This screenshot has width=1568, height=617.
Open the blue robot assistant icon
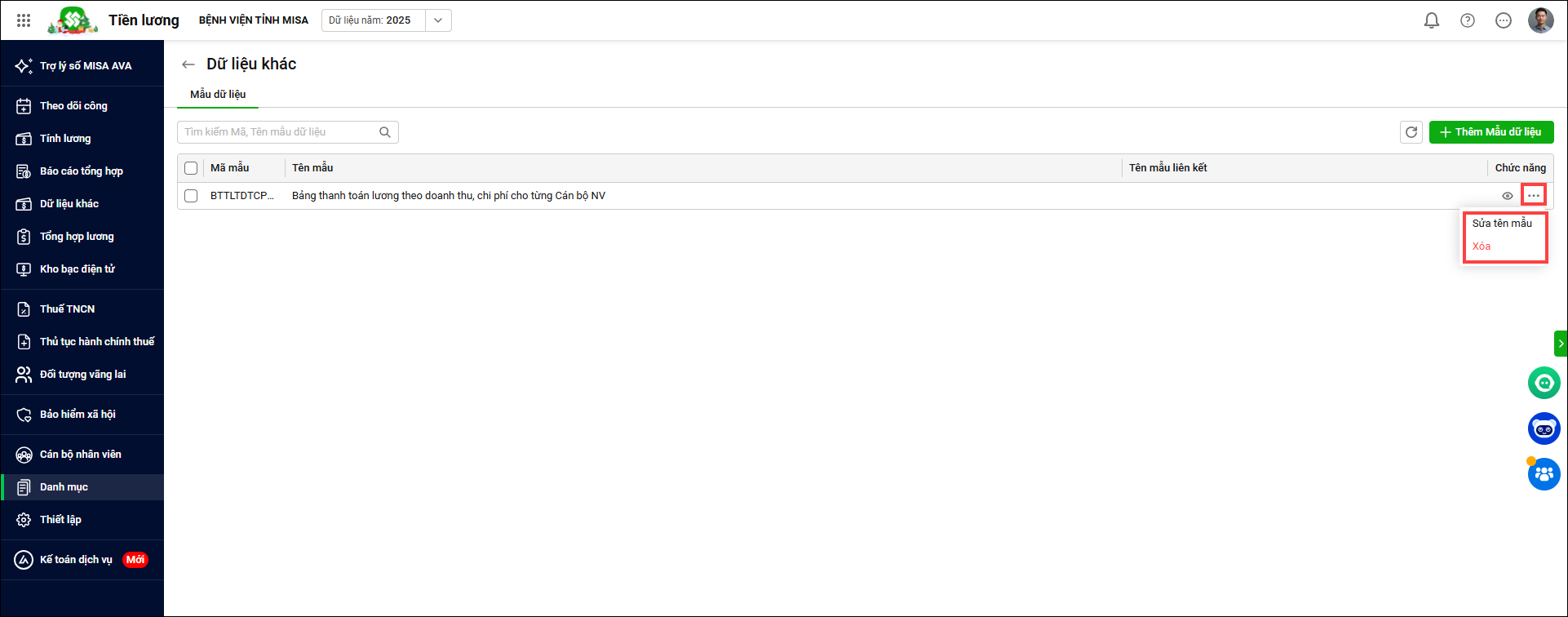1544,428
